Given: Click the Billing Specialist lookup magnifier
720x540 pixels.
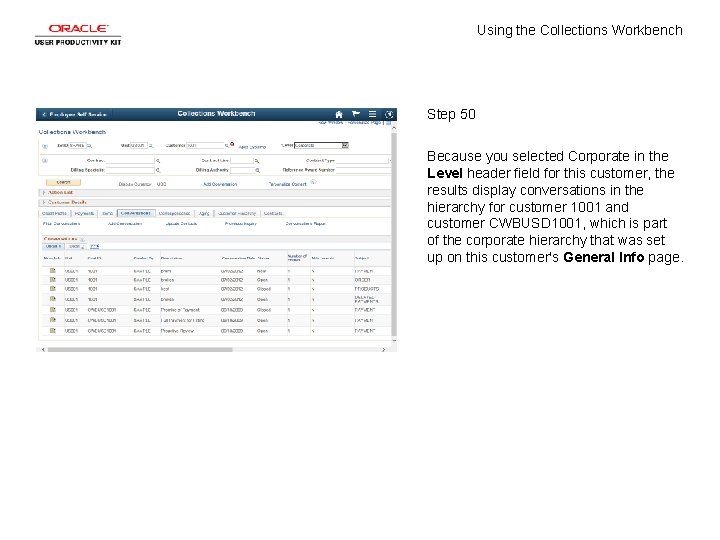Looking at the screenshot, I should [158, 170].
